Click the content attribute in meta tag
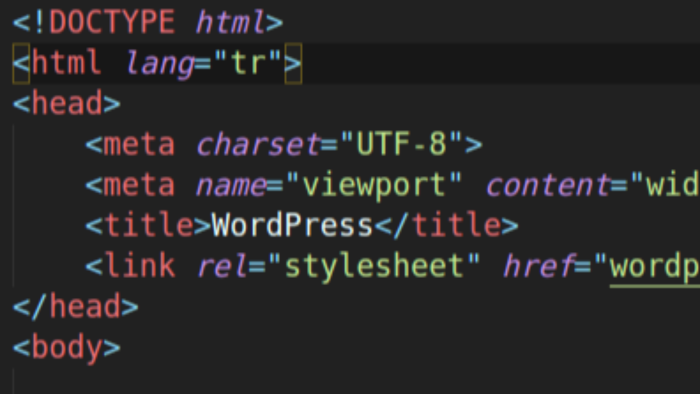Image resolution: width=700 pixels, height=394 pixels. (548, 185)
